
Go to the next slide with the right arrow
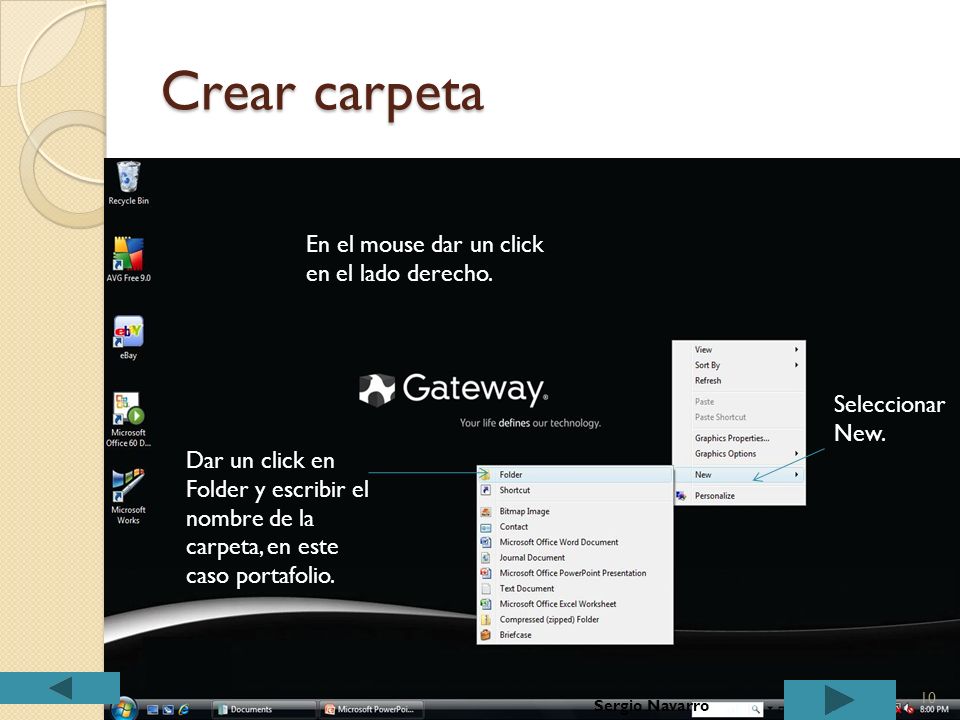[839, 699]
